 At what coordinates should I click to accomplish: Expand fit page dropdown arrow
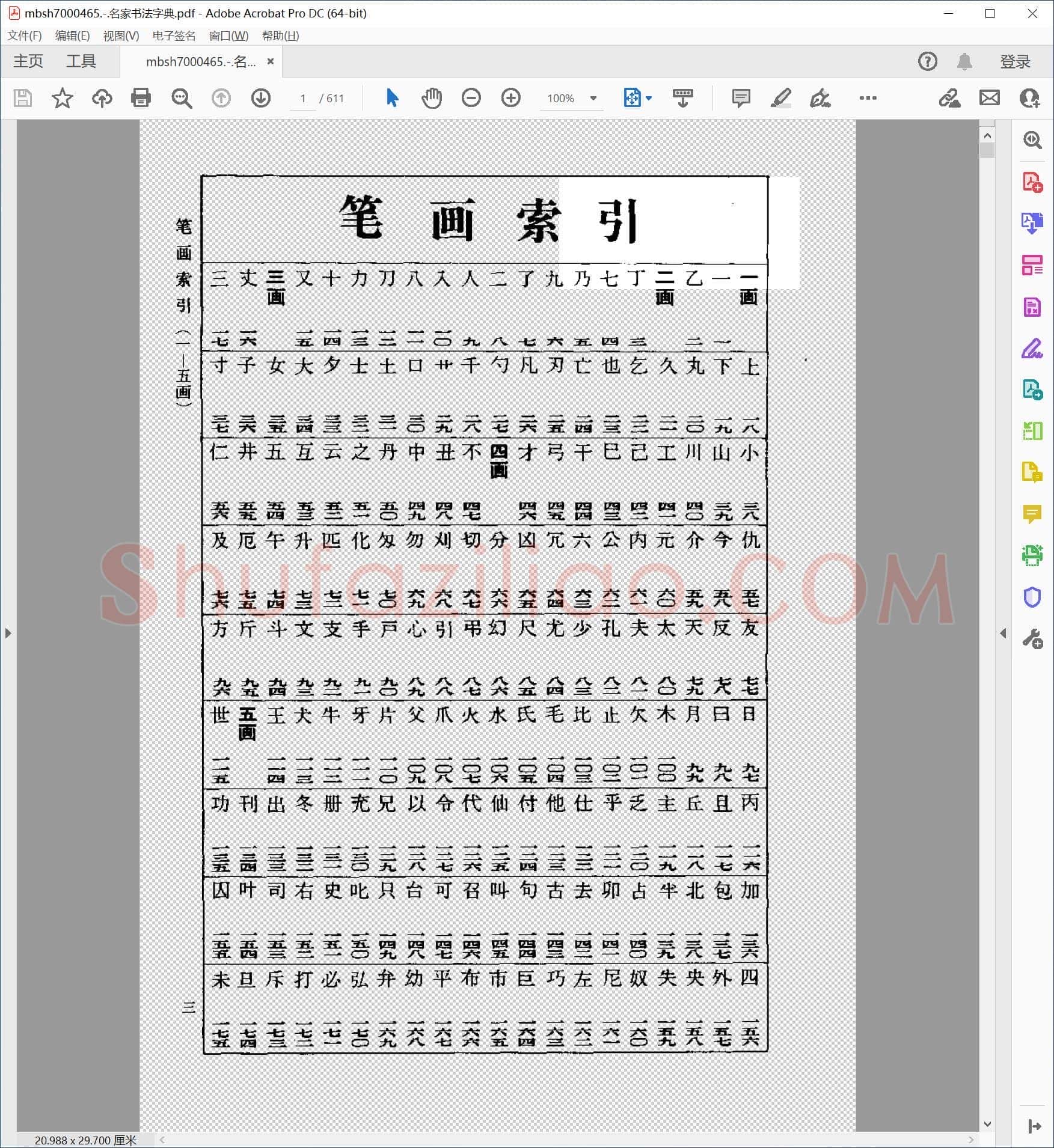pos(649,98)
